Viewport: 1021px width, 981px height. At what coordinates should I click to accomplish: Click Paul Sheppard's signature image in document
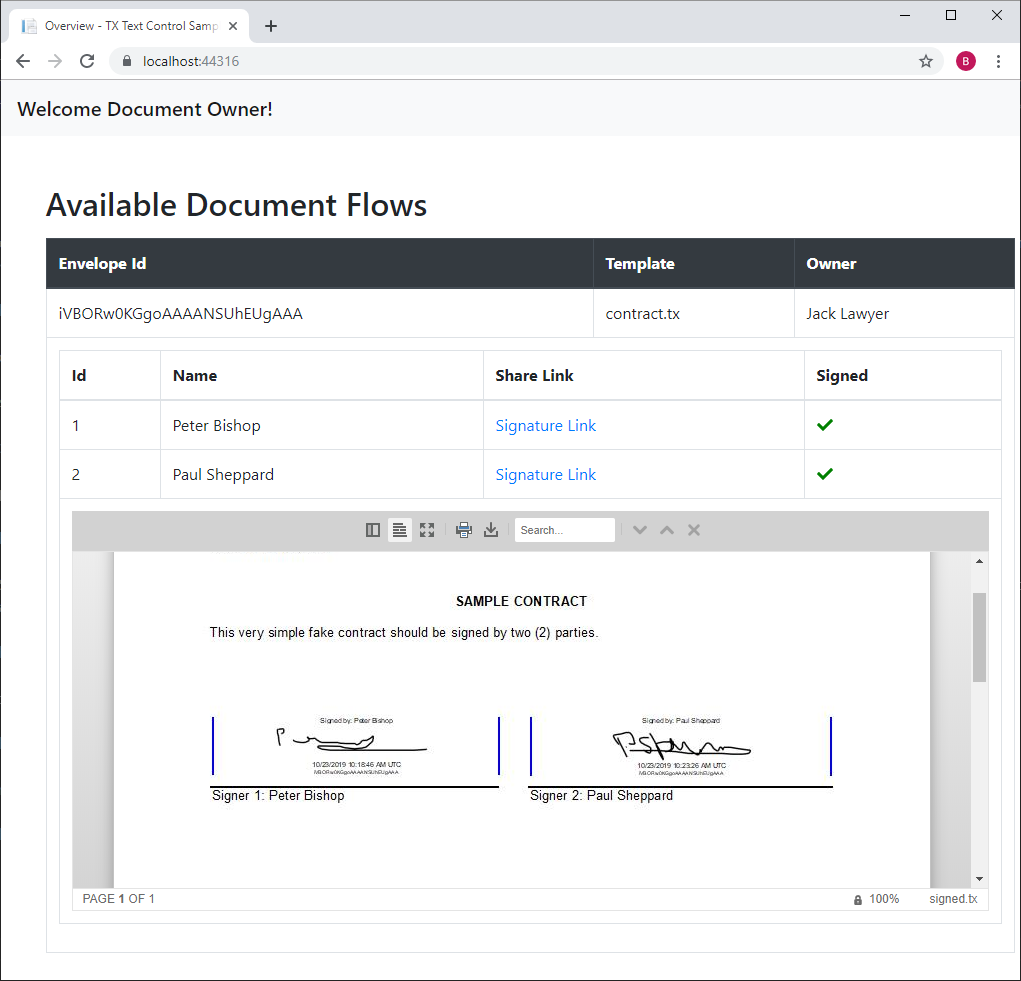(681, 746)
